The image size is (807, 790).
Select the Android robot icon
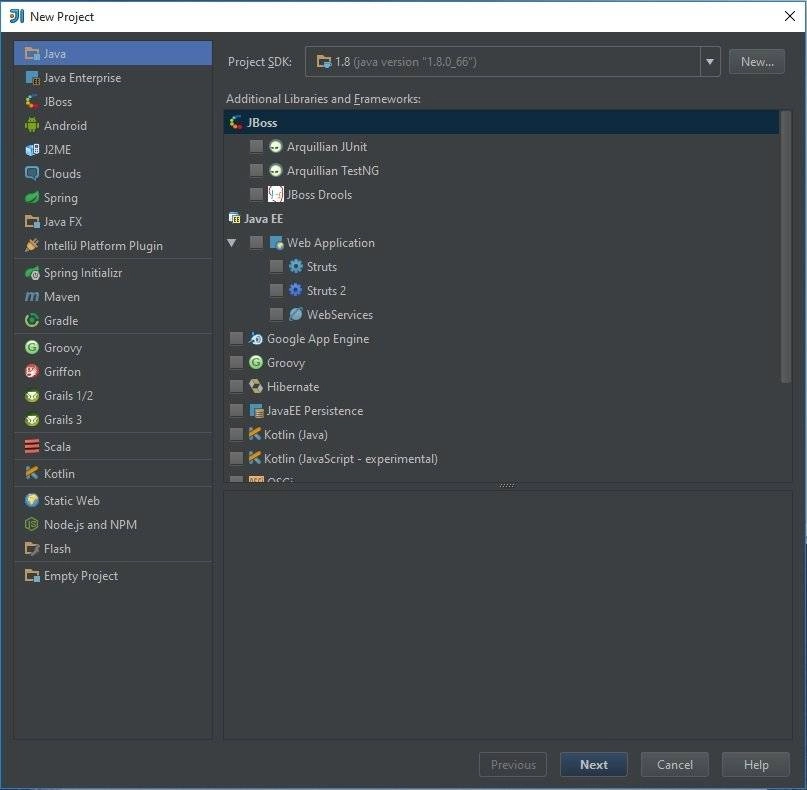[x=32, y=126]
